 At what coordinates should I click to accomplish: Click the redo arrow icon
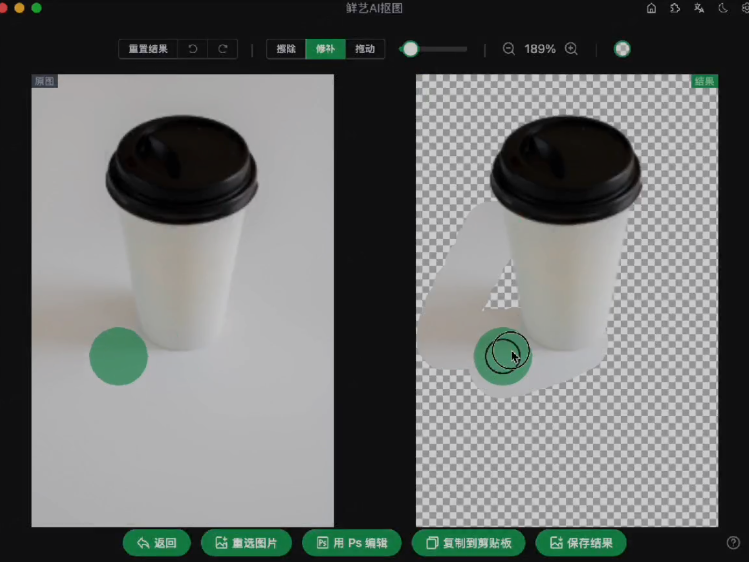(223, 49)
